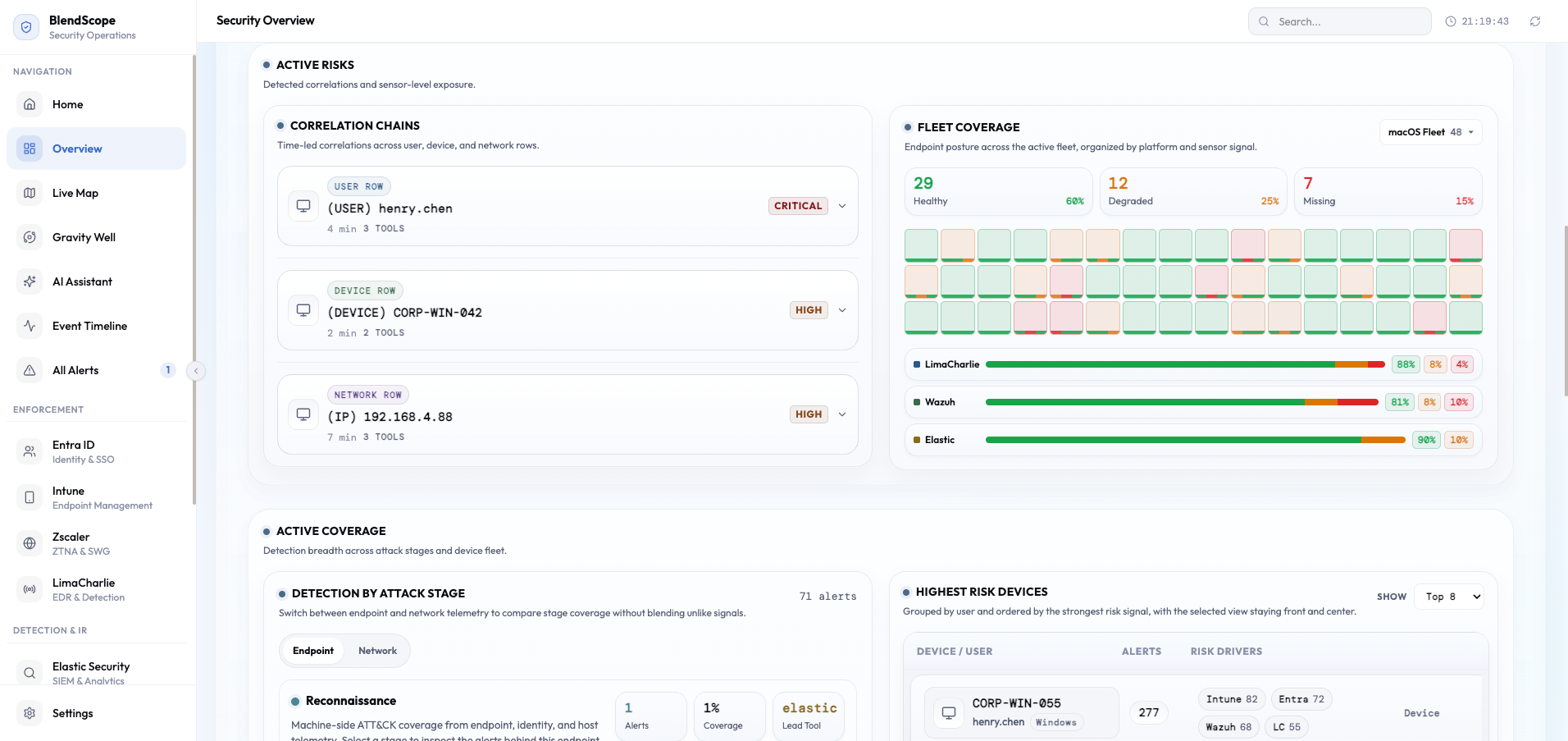Click the monitor icon beside CORP-WIN-055
Image resolution: width=1568 pixels, height=741 pixels.
click(x=949, y=713)
